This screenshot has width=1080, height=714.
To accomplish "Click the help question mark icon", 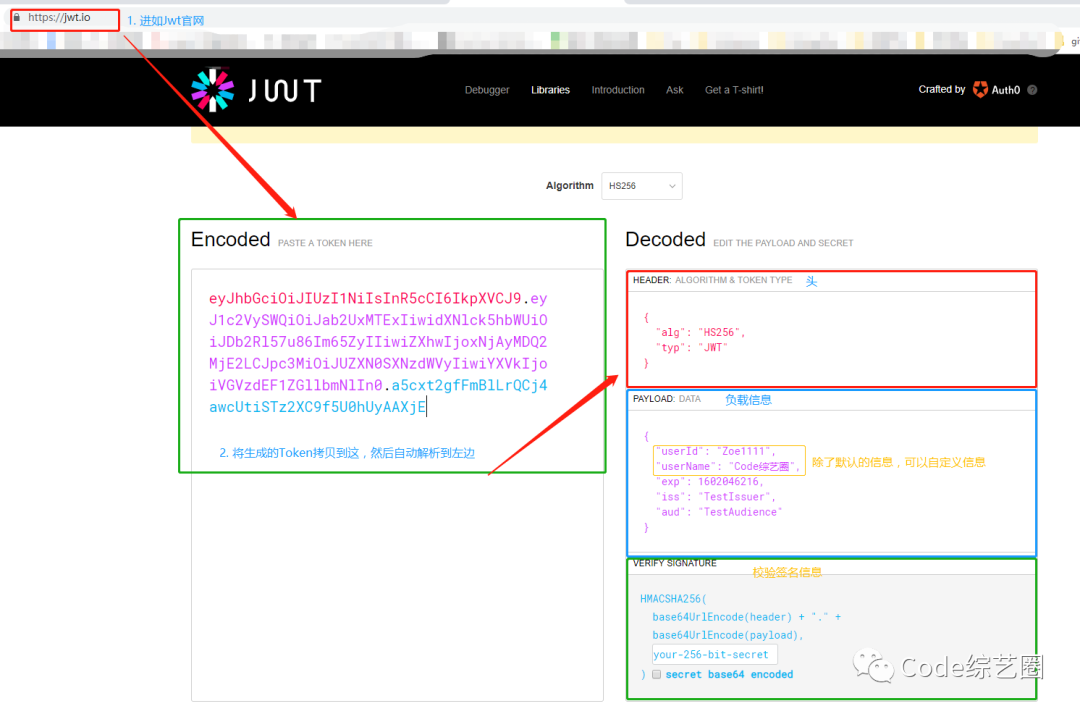I will click(1032, 90).
